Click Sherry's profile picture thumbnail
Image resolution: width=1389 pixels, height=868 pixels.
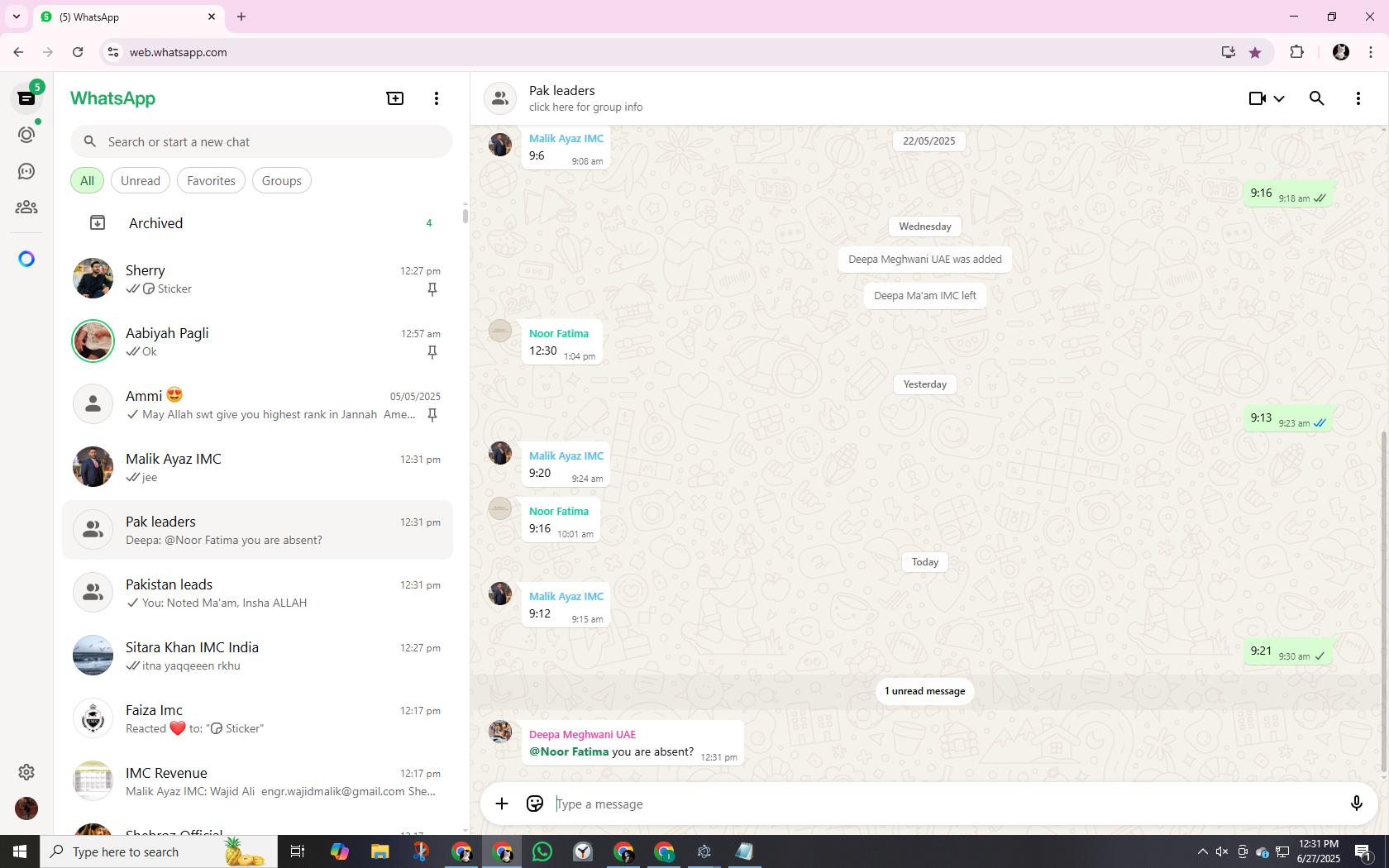click(93, 279)
